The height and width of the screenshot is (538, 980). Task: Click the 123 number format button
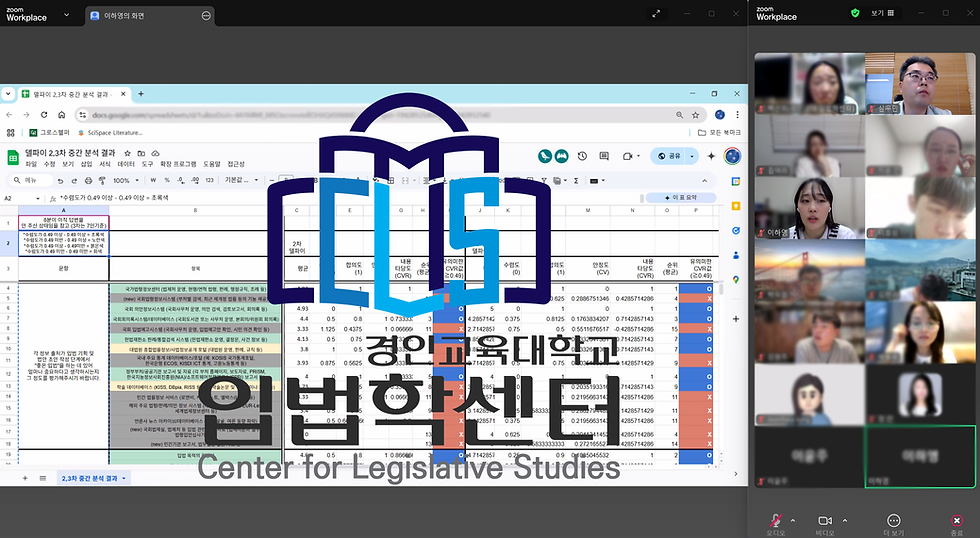pos(209,181)
